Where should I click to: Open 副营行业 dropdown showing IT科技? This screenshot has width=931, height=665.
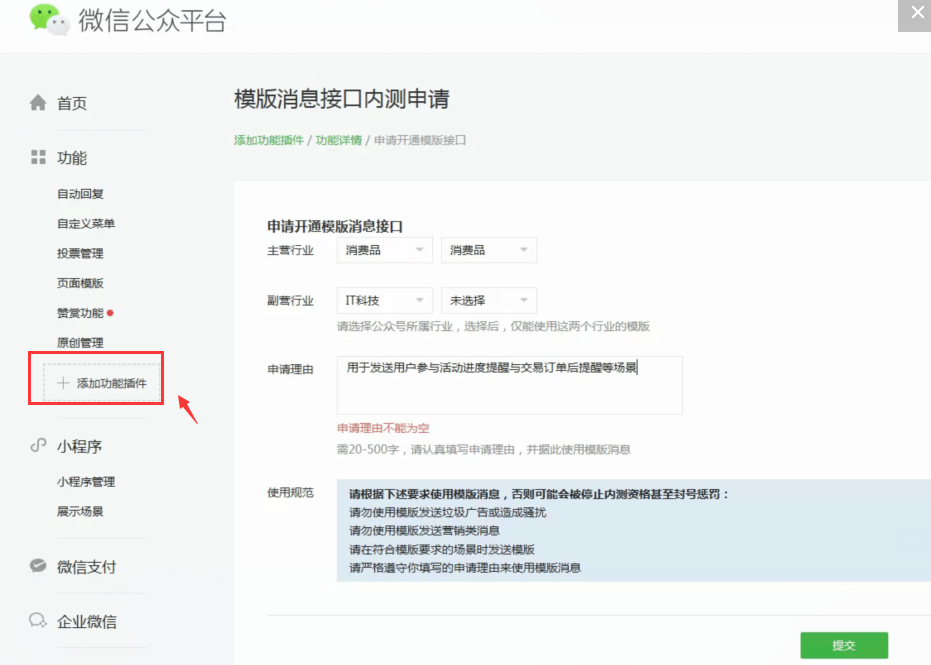coord(385,300)
